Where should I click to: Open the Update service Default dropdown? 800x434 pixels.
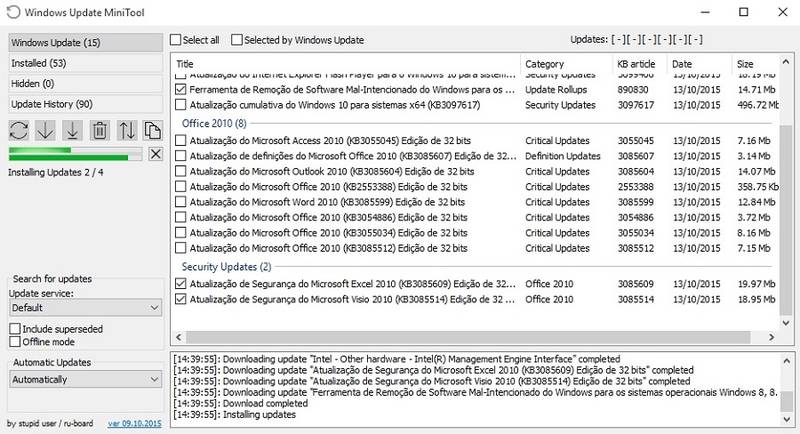86,308
